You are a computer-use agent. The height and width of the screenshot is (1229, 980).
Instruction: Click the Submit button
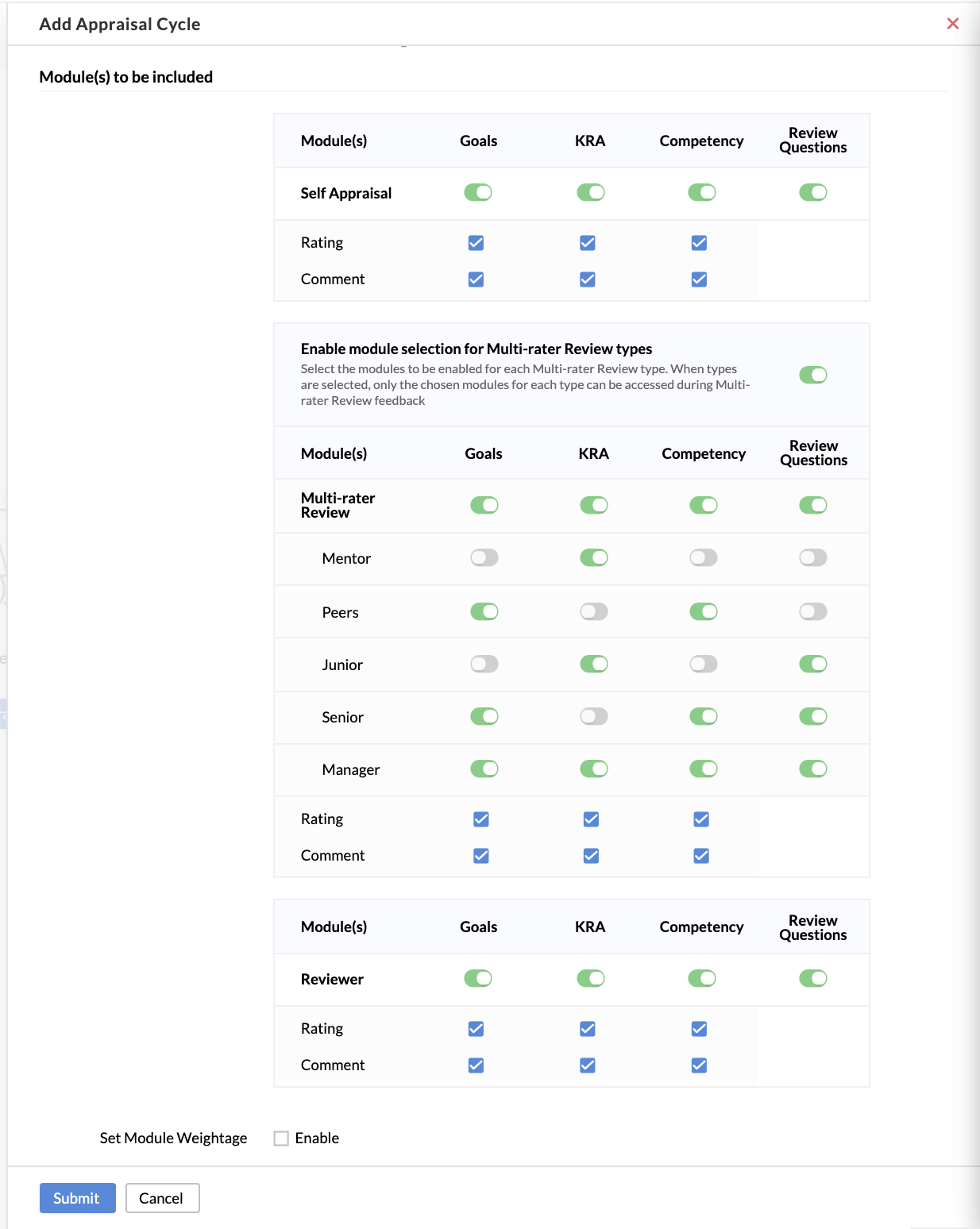pyautogui.click(x=77, y=1198)
